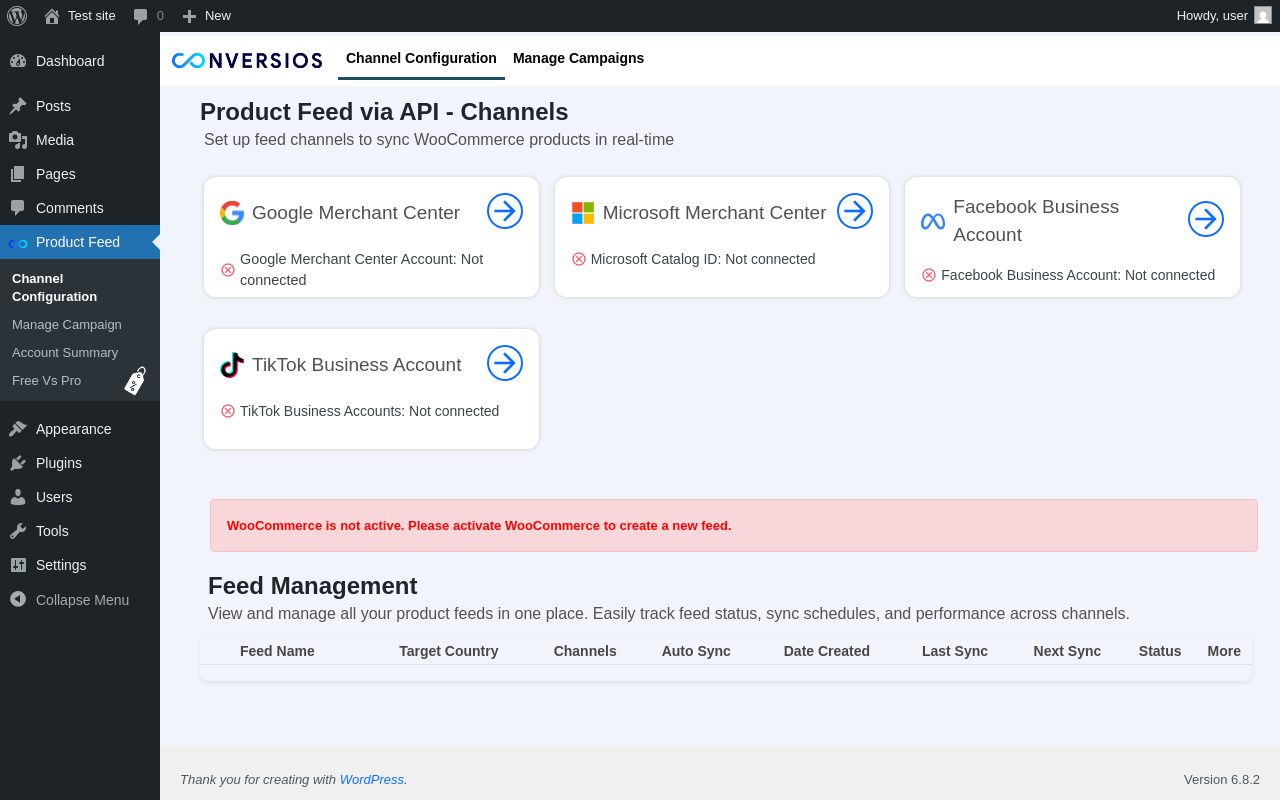Open the Appearance menu

click(x=73, y=429)
